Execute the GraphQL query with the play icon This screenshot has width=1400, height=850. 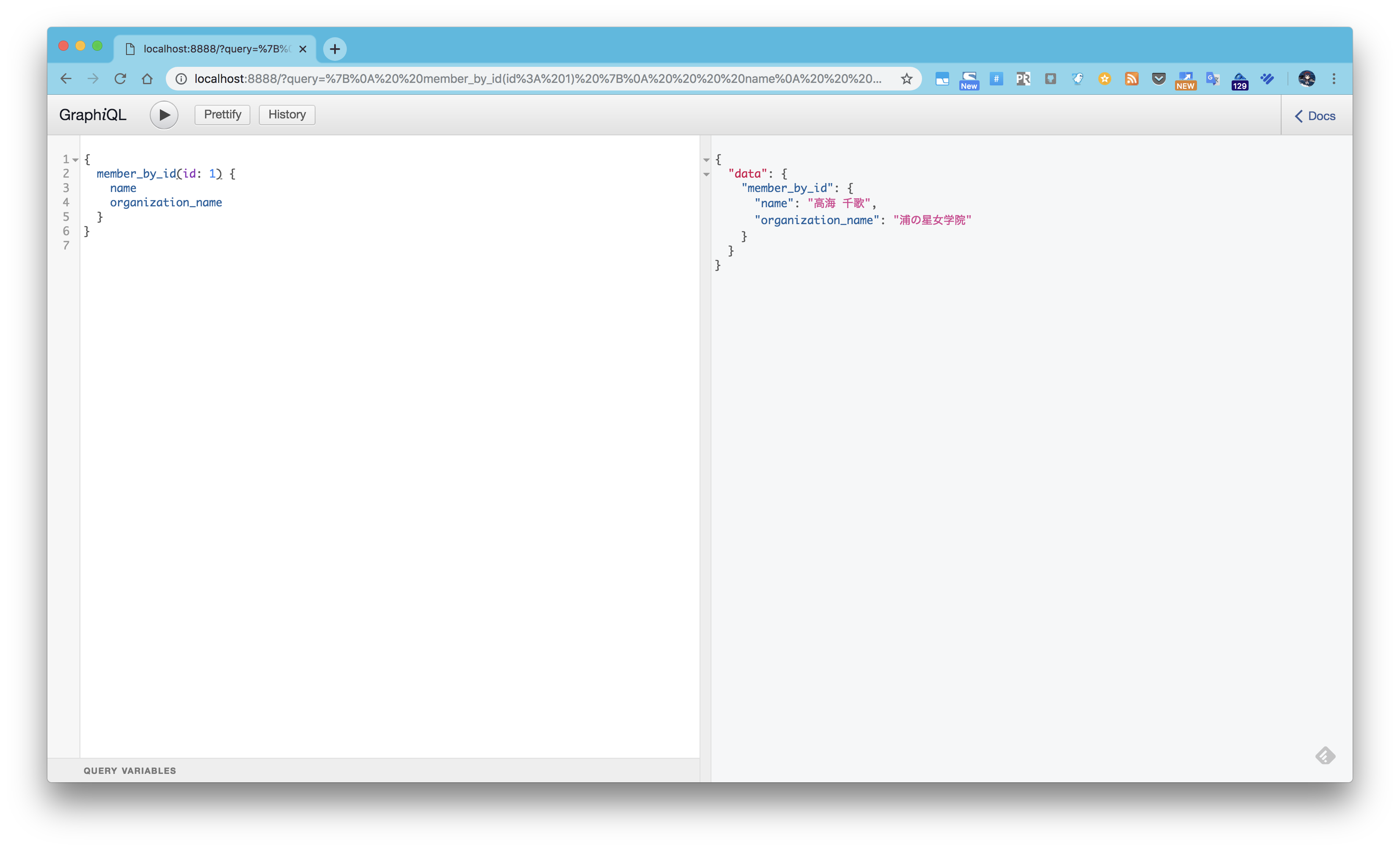(164, 115)
